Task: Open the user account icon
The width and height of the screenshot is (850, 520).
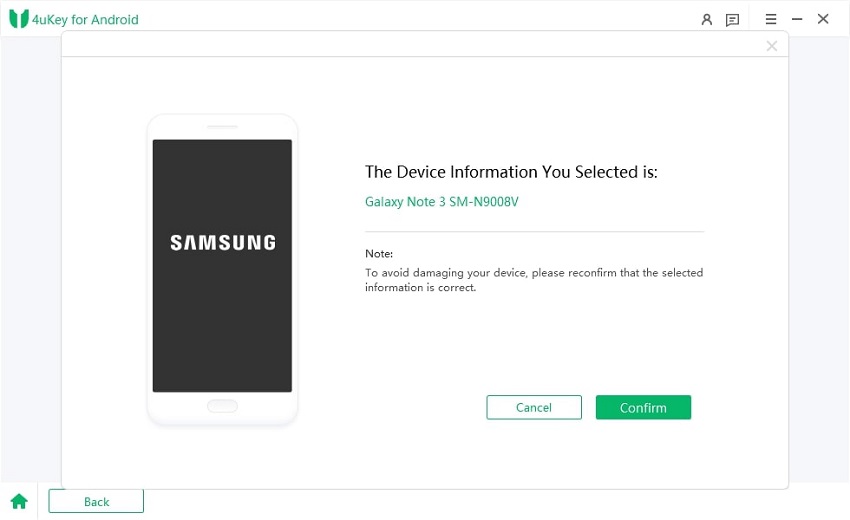Action: [706, 20]
